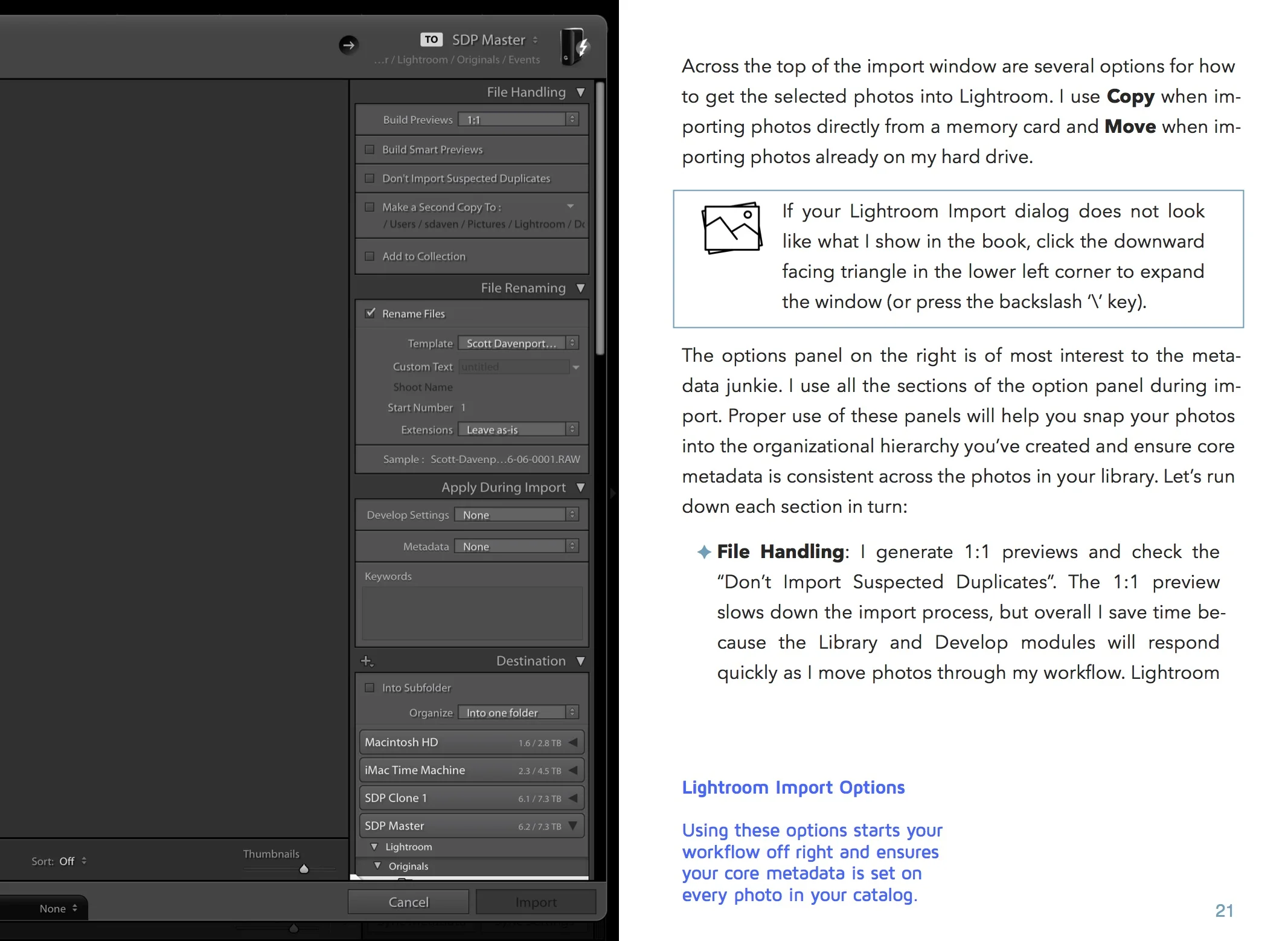Click the down triangle on the SDP Master volume row

(x=573, y=826)
